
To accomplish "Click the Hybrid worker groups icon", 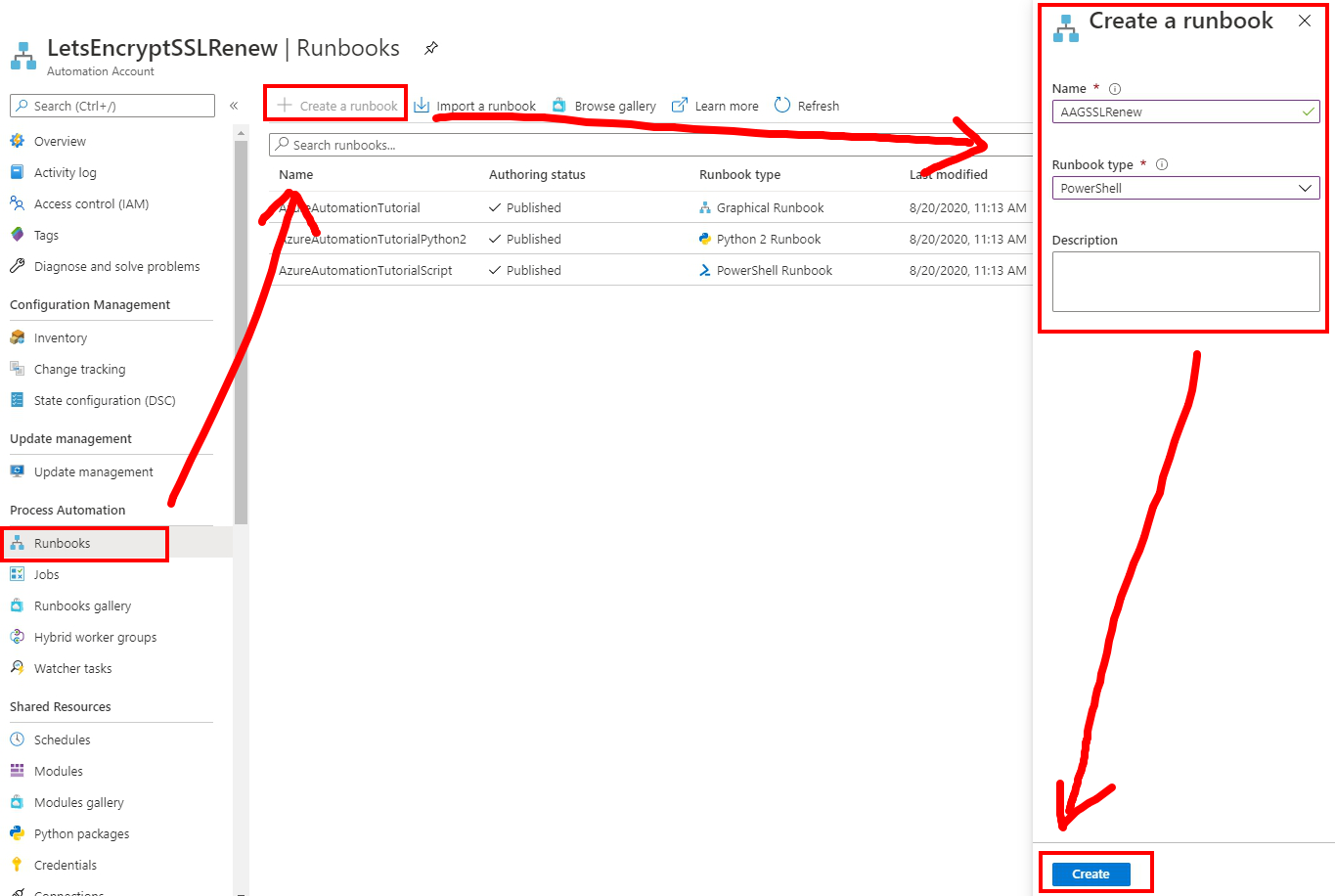I will (17, 637).
